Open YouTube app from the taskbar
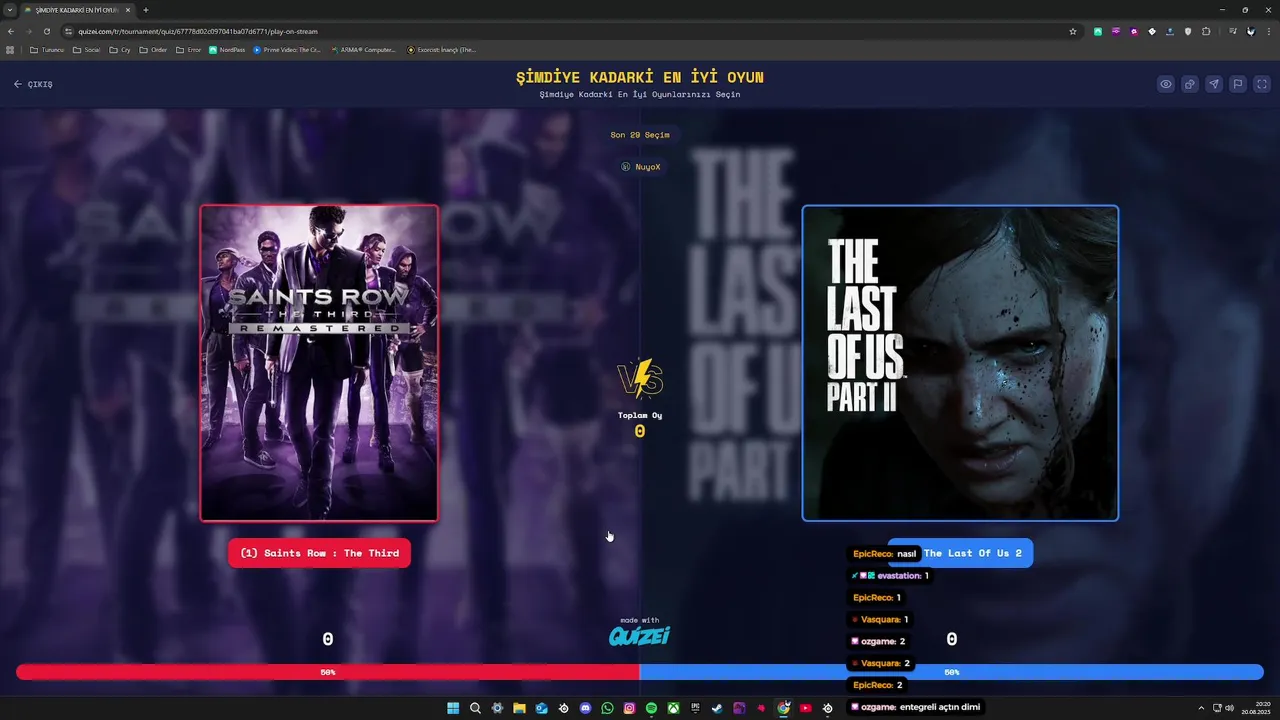Screen dimensions: 1280x720 pos(805,708)
